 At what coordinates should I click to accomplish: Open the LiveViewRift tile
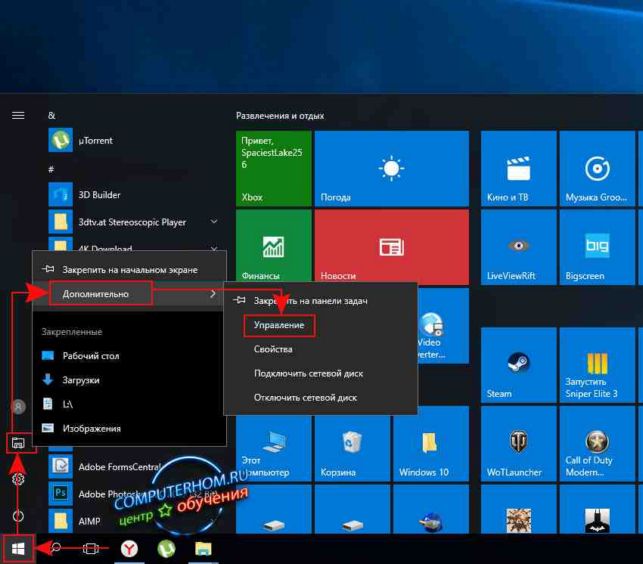pos(518,247)
